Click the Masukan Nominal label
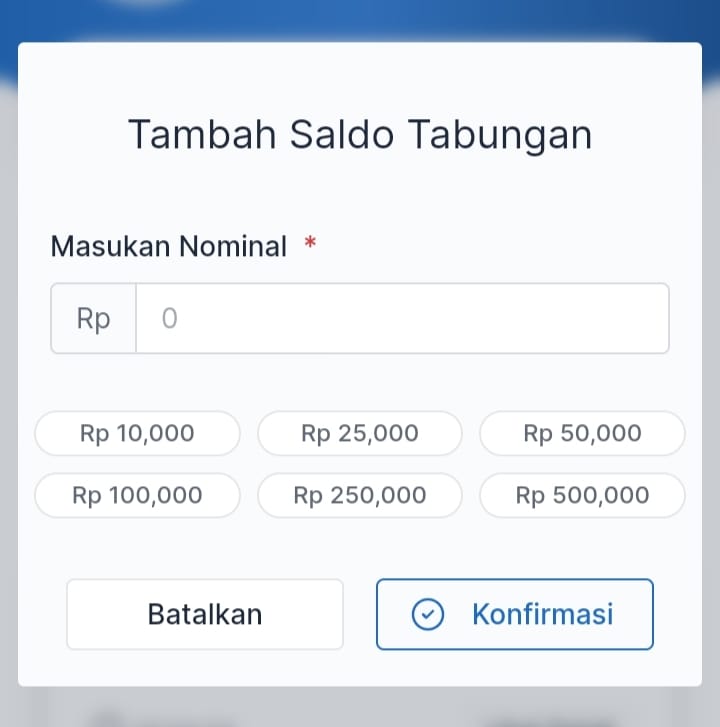Viewport: 720px width, 727px height. point(169,246)
